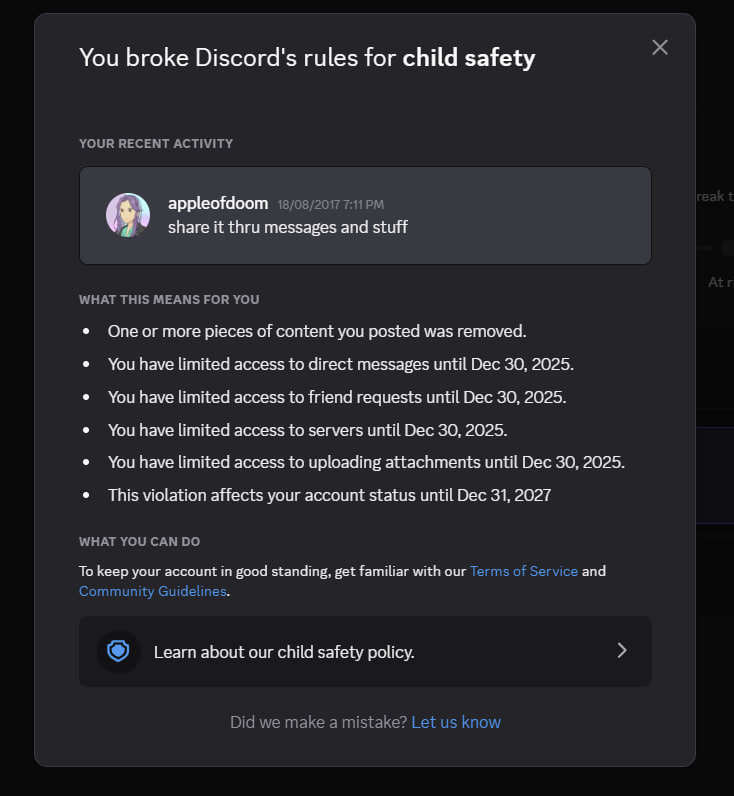Open the Community Guidelines link
Screen dimensions: 734x796
tap(152, 591)
